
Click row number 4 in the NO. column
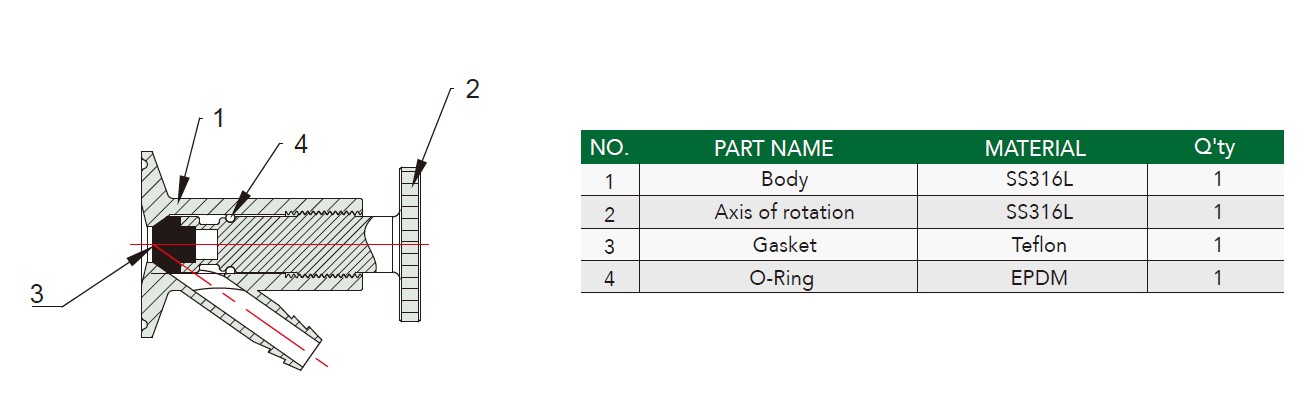(609, 277)
